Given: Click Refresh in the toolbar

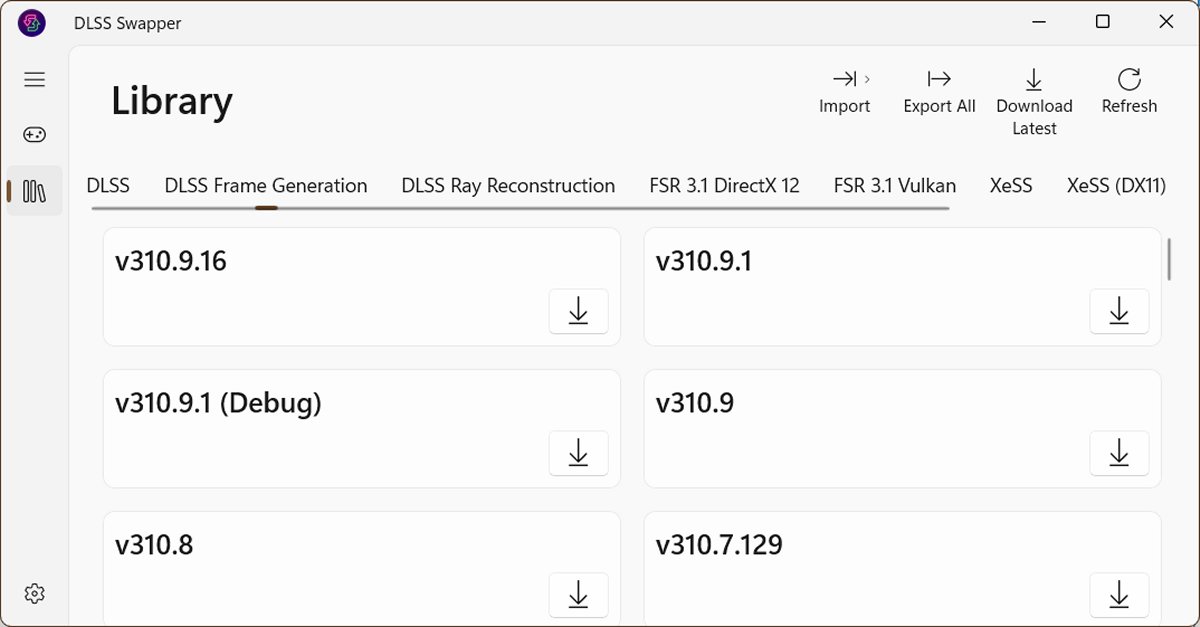Looking at the screenshot, I should point(1129,91).
